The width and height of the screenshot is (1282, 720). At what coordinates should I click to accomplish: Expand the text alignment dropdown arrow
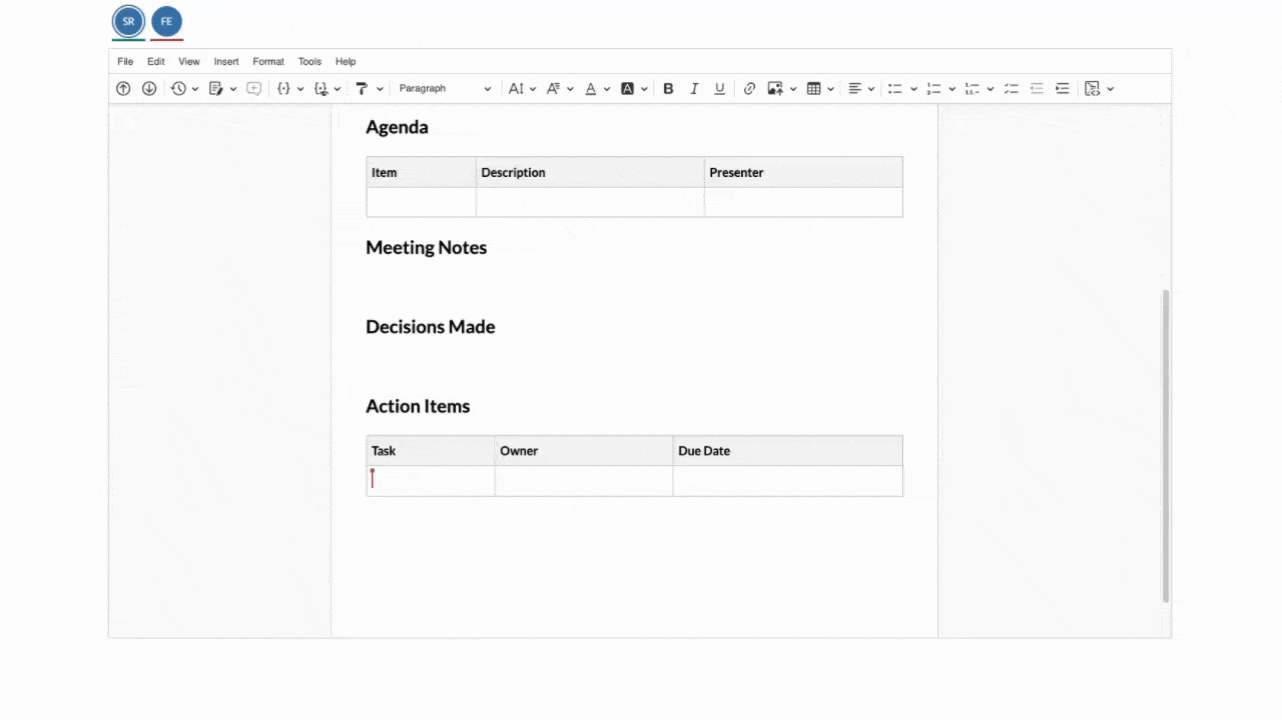point(871,89)
